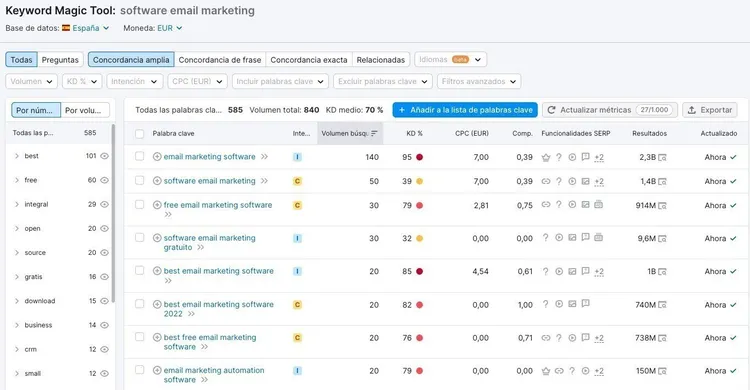The height and width of the screenshot is (390, 750).
Task: Switch to Concordancia de frase
Action: click(x=220, y=60)
